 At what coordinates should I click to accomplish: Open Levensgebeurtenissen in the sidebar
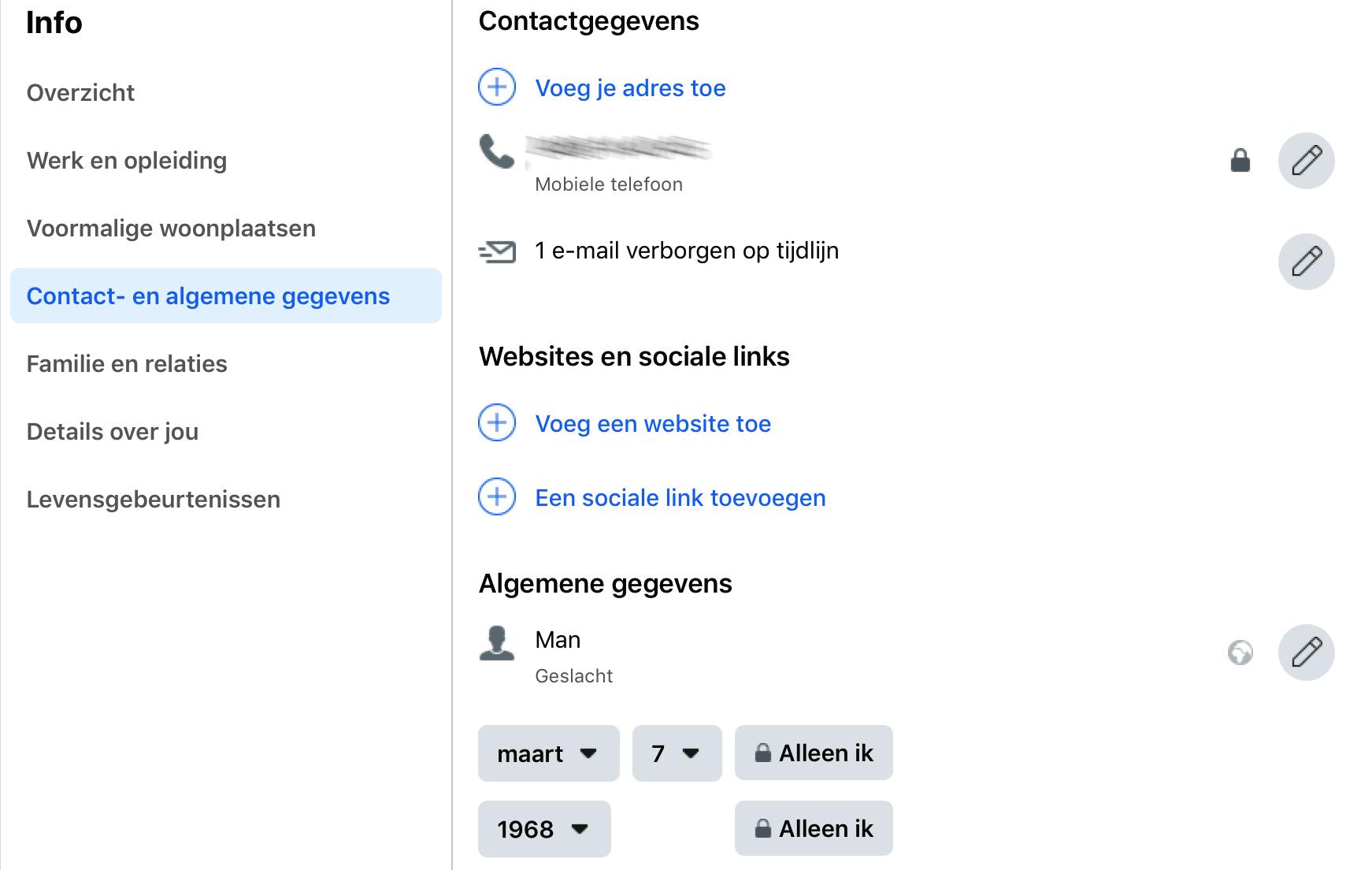click(154, 500)
